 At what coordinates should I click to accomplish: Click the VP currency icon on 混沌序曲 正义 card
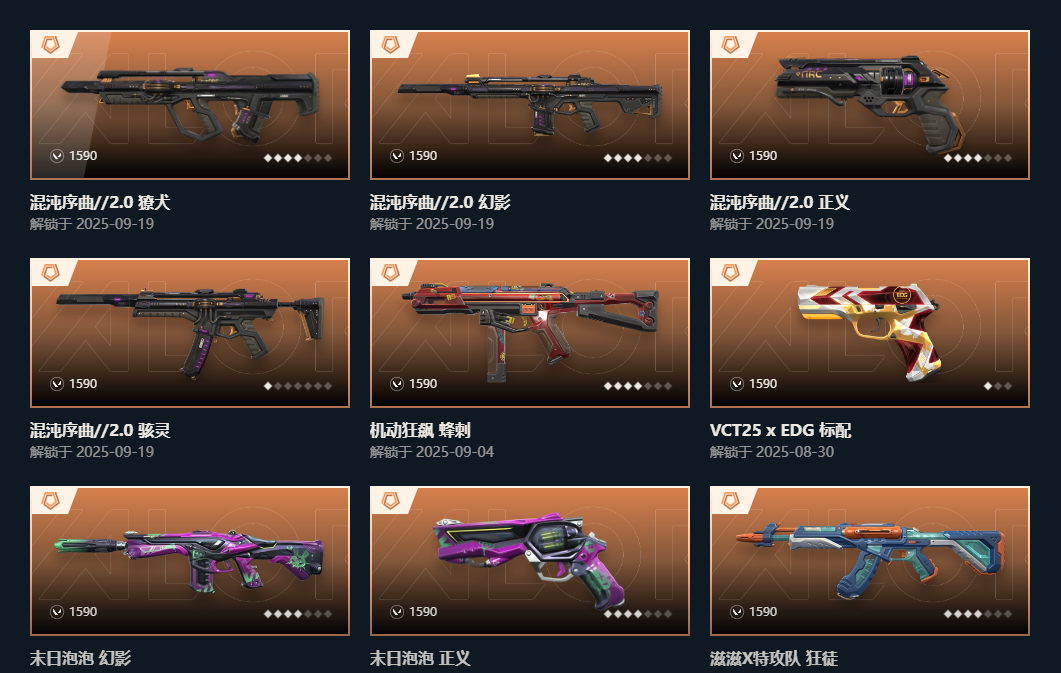[737, 156]
